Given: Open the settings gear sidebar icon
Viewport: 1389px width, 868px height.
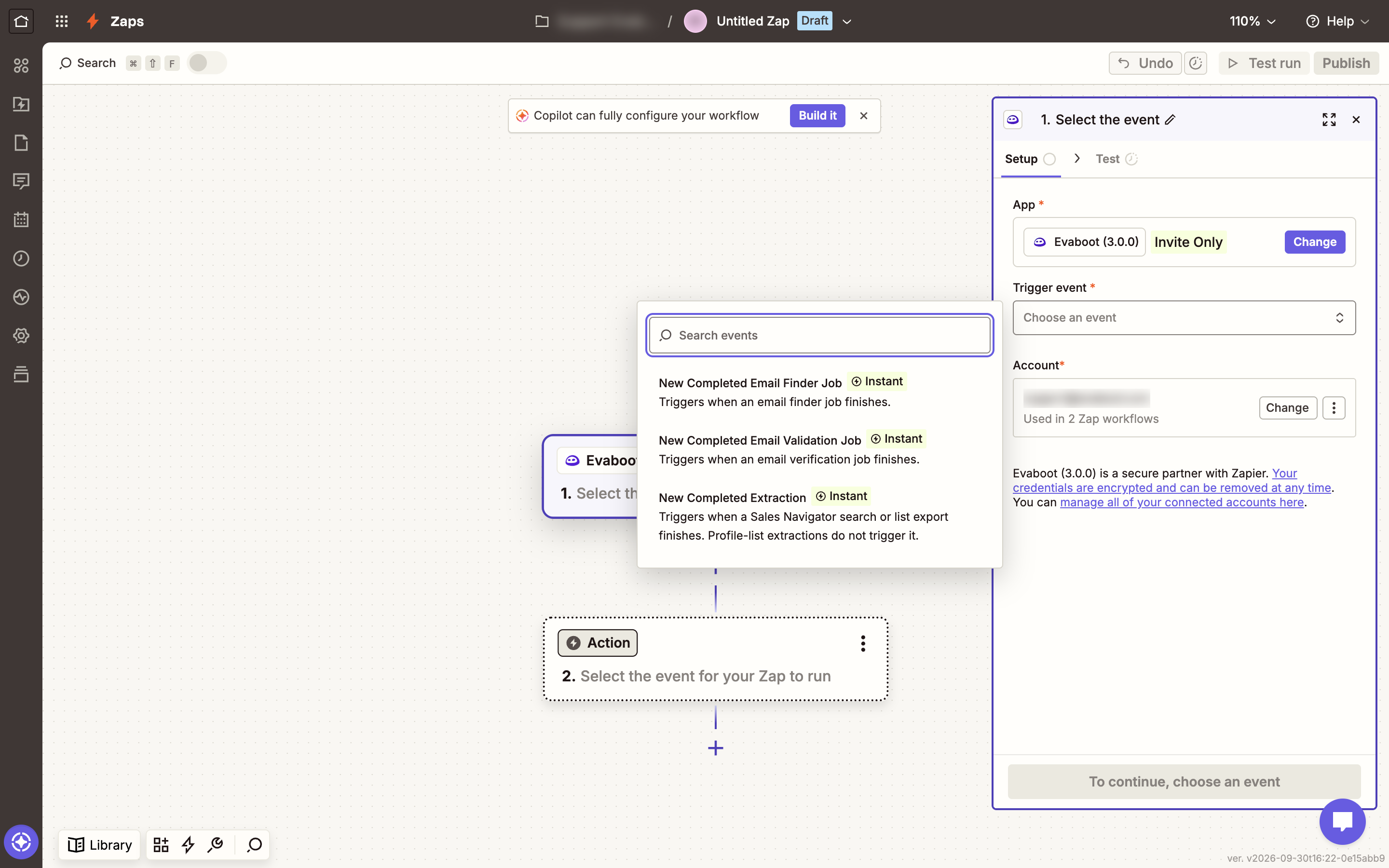Looking at the screenshot, I should [21, 335].
